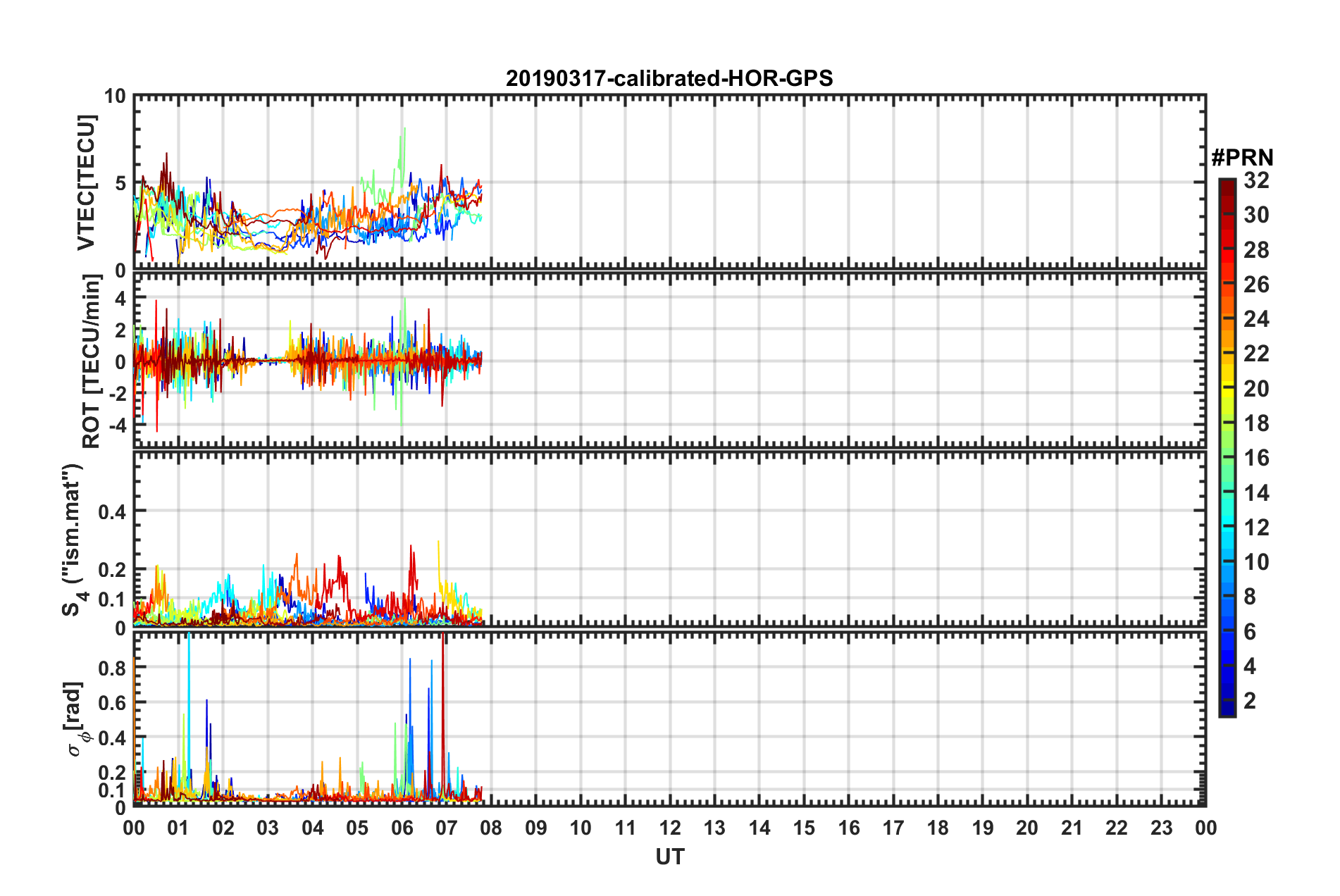Viewport: 1340px width, 896px height.
Task: Click S4 y-axis tick label "0.4"
Action: point(112,511)
